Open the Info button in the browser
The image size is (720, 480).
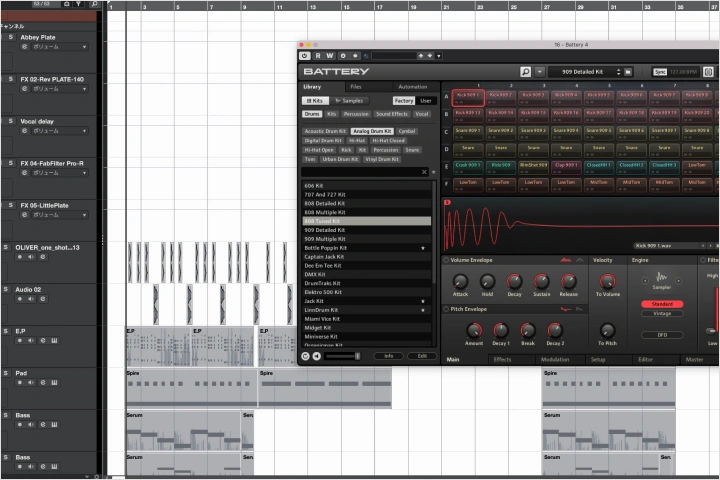(388, 356)
